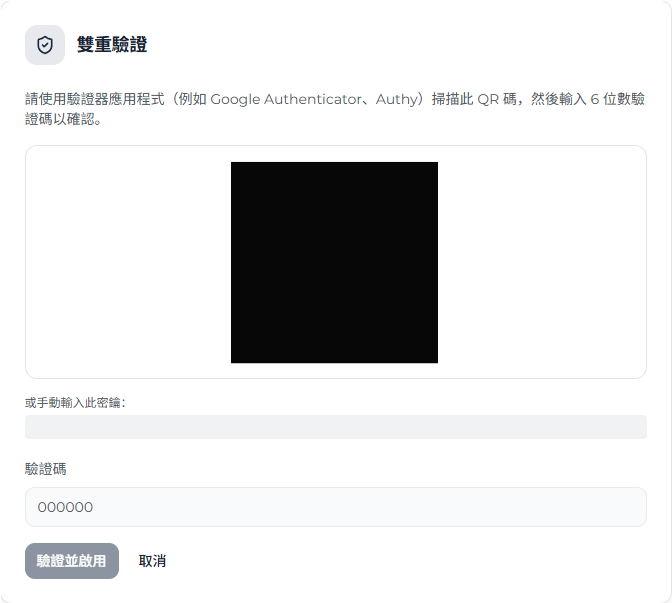Click the instruction text mentioning Google Authenticator
The height and width of the screenshot is (603, 672).
(x=335, y=108)
